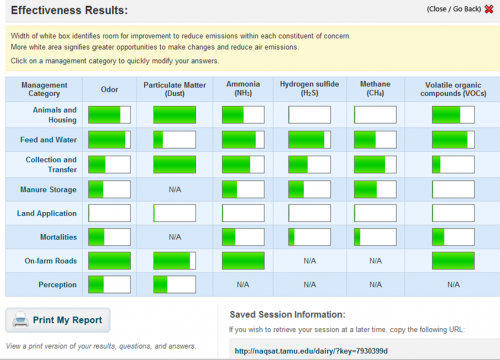Open the Land Application category
Screen dimensions: 500x360
coord(47,213)
